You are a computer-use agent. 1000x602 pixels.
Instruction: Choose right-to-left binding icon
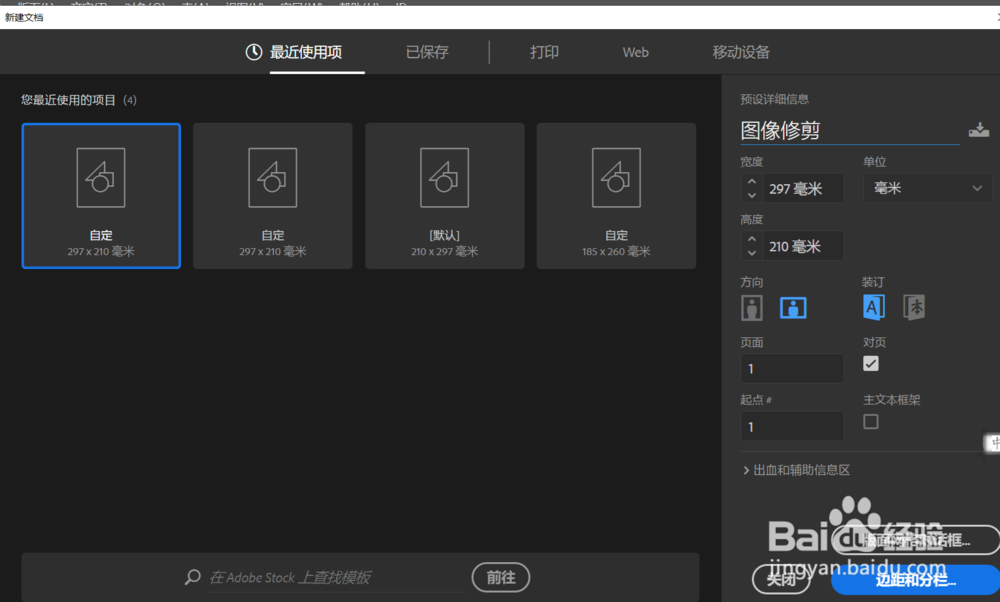(x=914, y=307)
